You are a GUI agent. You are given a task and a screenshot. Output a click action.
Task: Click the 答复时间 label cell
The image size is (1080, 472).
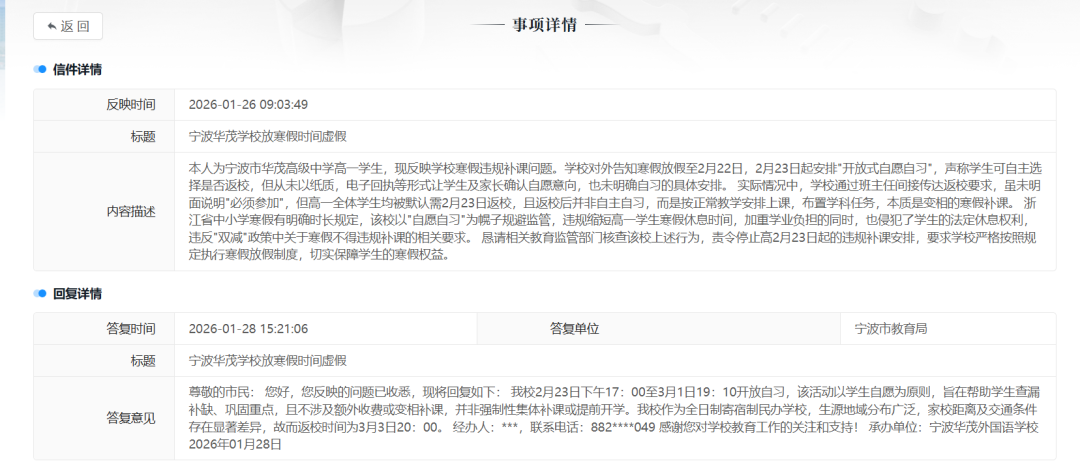(131, 328)
